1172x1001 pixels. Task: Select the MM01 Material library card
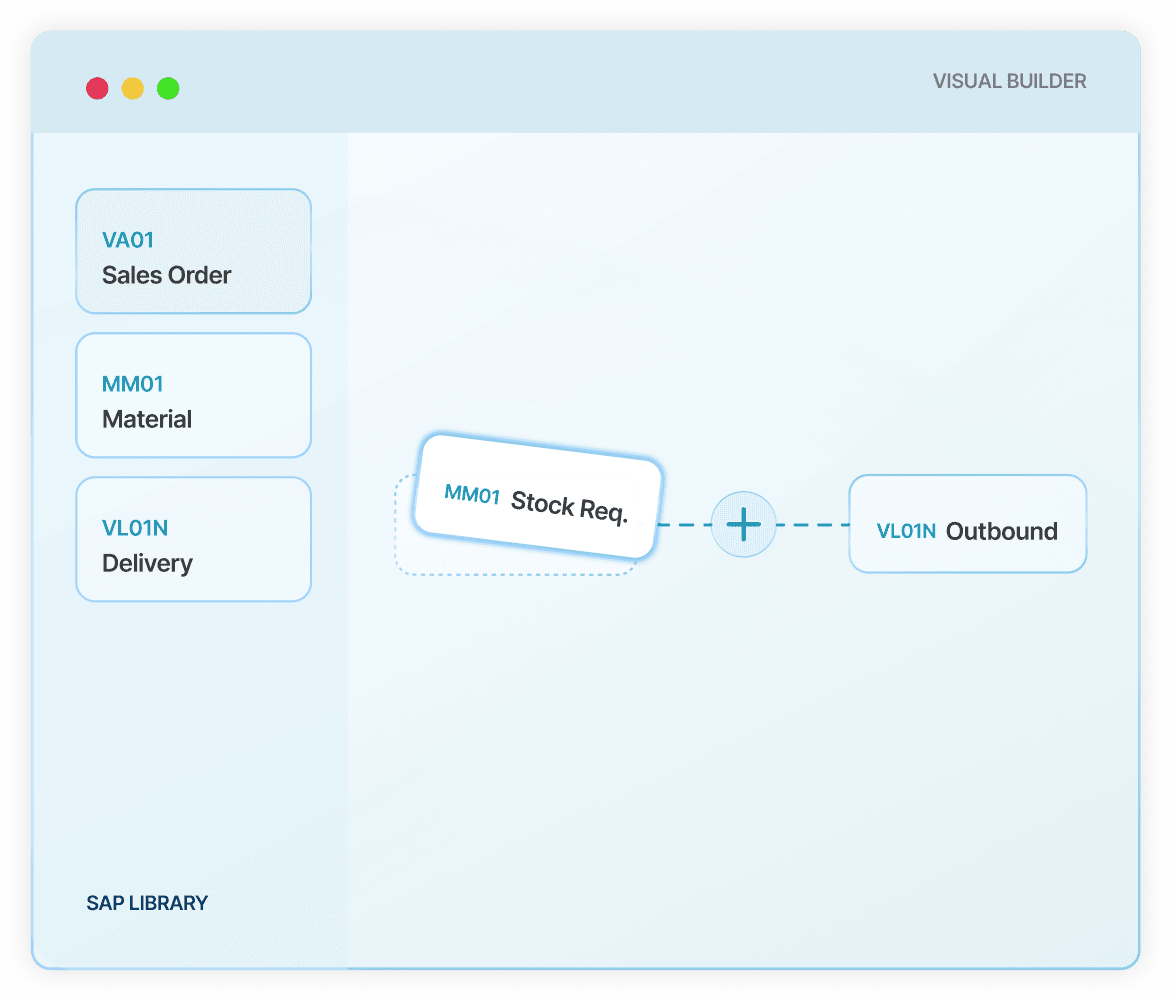tap(194, 395)
